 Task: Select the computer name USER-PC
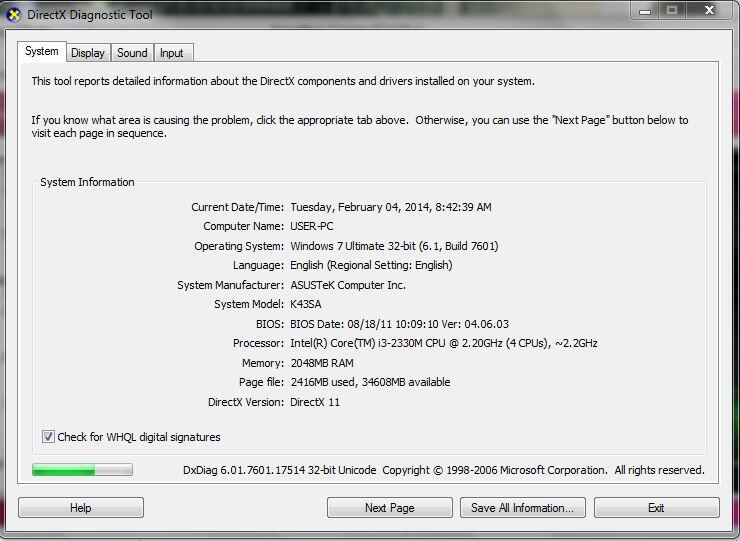(311, 226)
